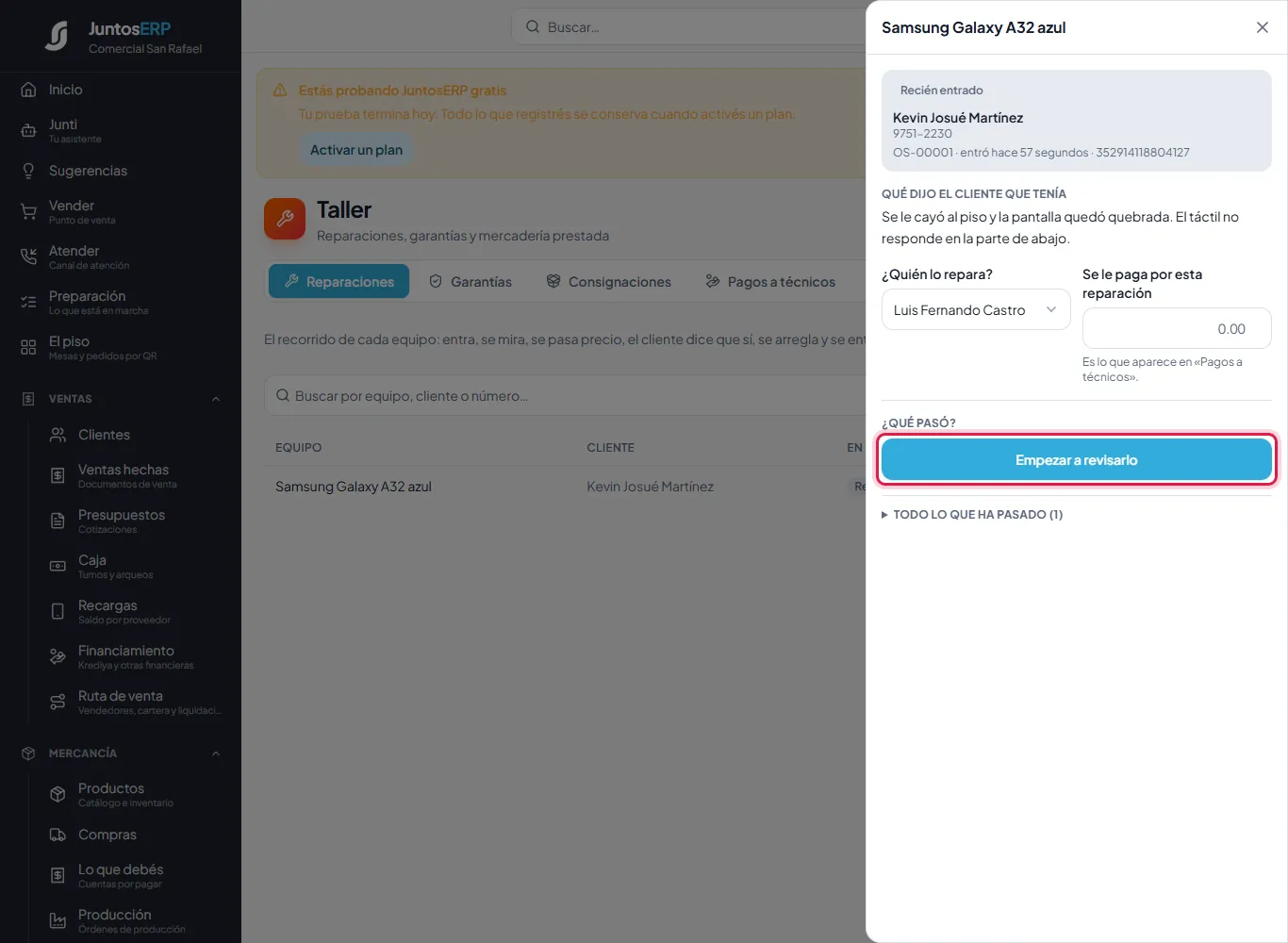The image size is (1288, 943).
Task: Open the Junti assistant icon
Action: 28,131
